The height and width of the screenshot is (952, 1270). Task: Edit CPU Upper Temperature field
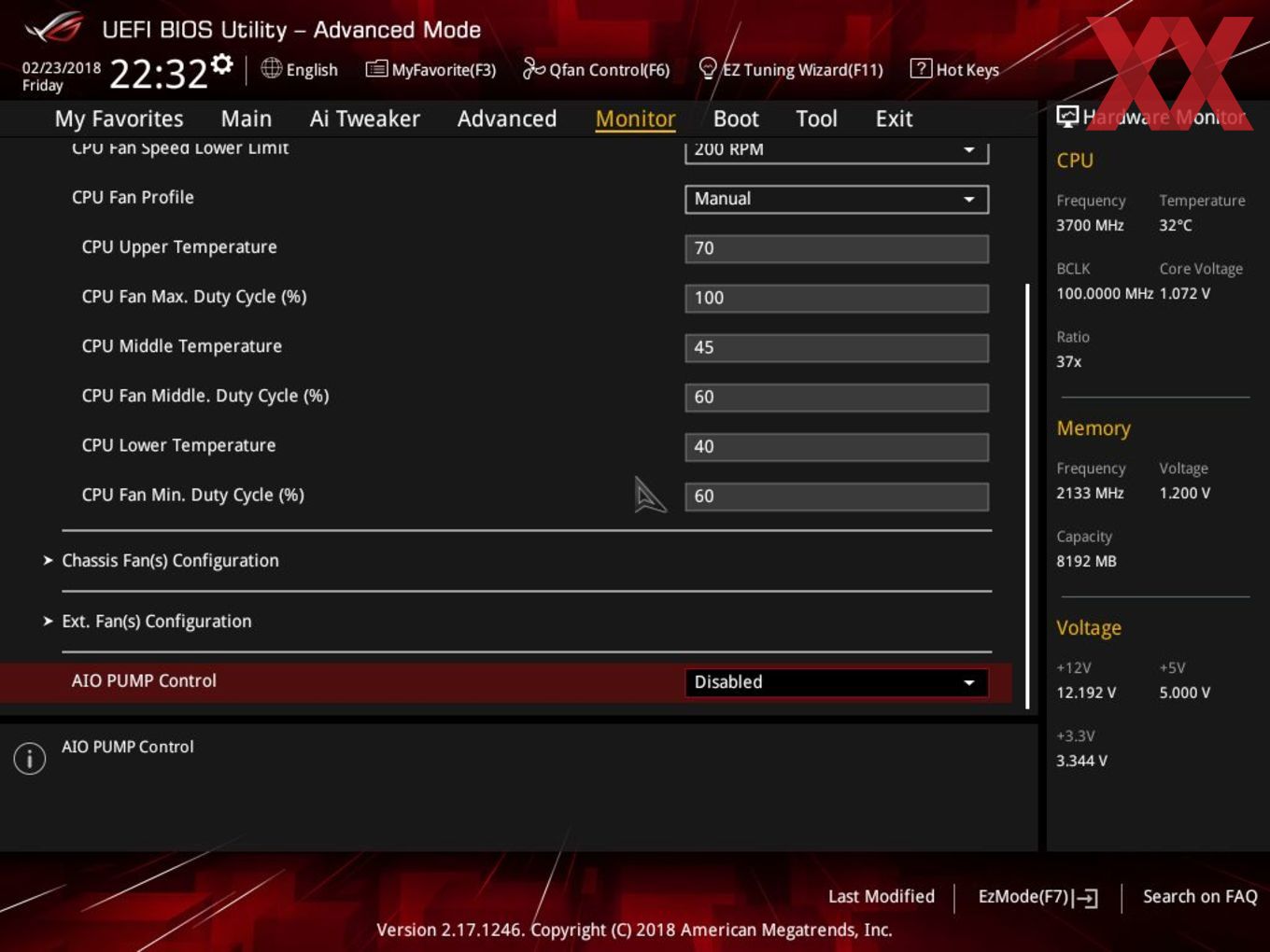tap(837, 248)
